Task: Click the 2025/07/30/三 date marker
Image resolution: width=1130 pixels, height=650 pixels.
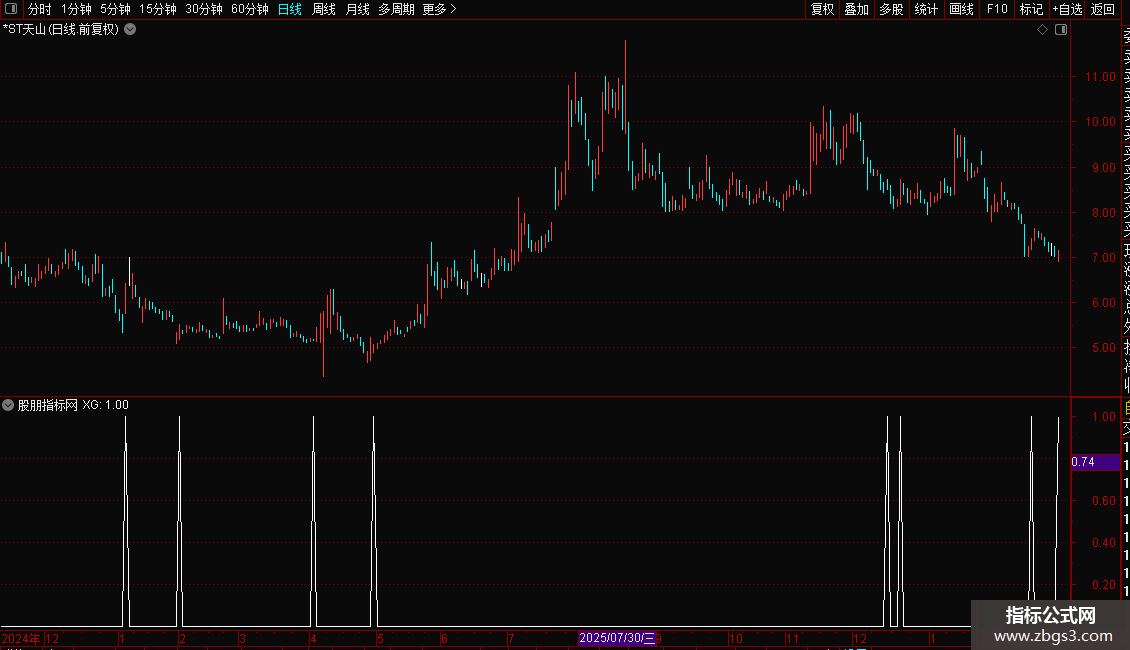Action: point(618,638)
